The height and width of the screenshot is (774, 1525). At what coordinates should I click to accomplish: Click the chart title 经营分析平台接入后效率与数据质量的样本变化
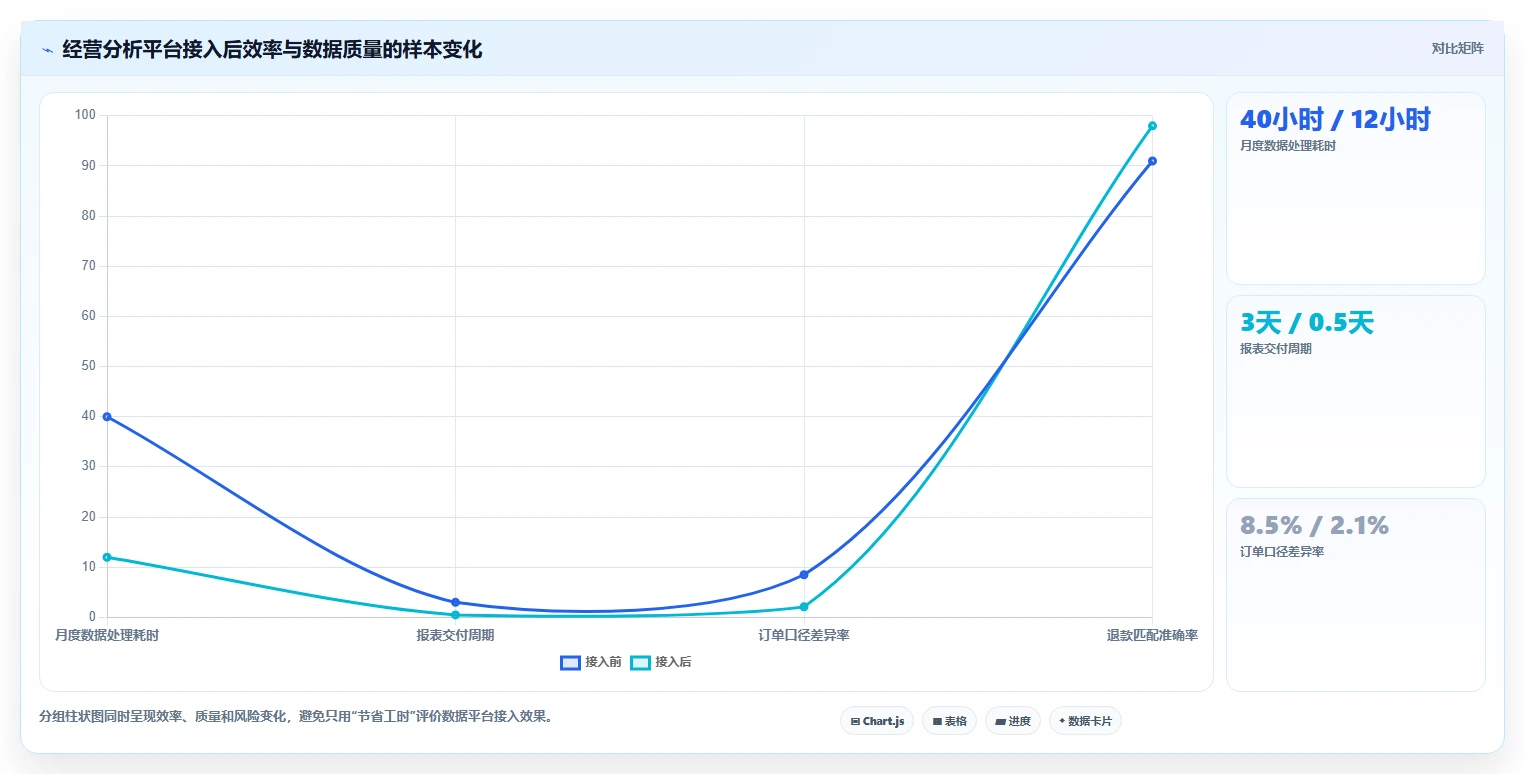[x=272, y=50]
